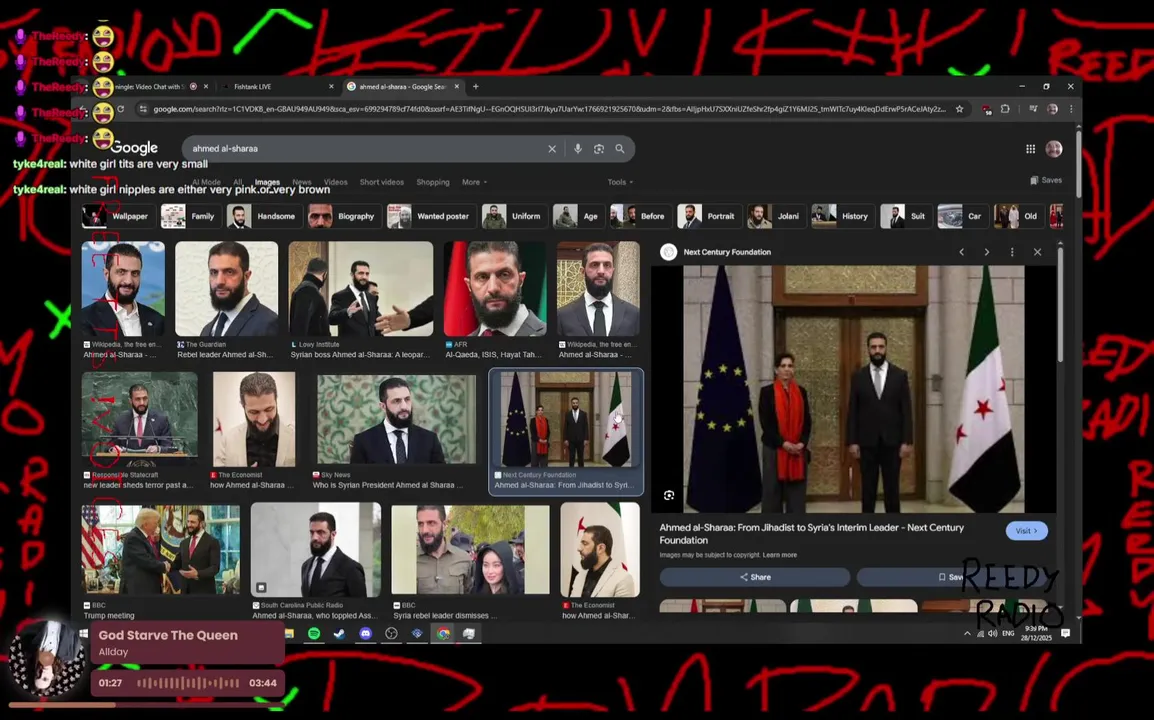Switch to the All results tab
This screenshot has width=1154, height=720.
(238, 182)
